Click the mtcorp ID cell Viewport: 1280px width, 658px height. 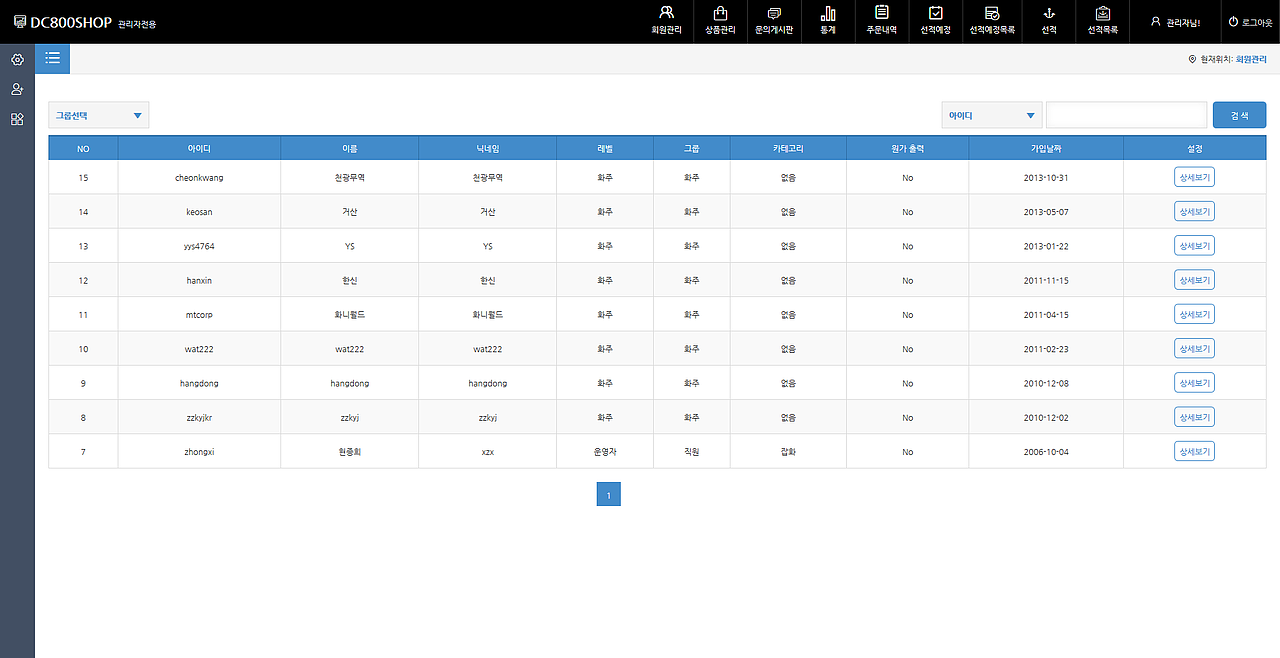(199, 314)
